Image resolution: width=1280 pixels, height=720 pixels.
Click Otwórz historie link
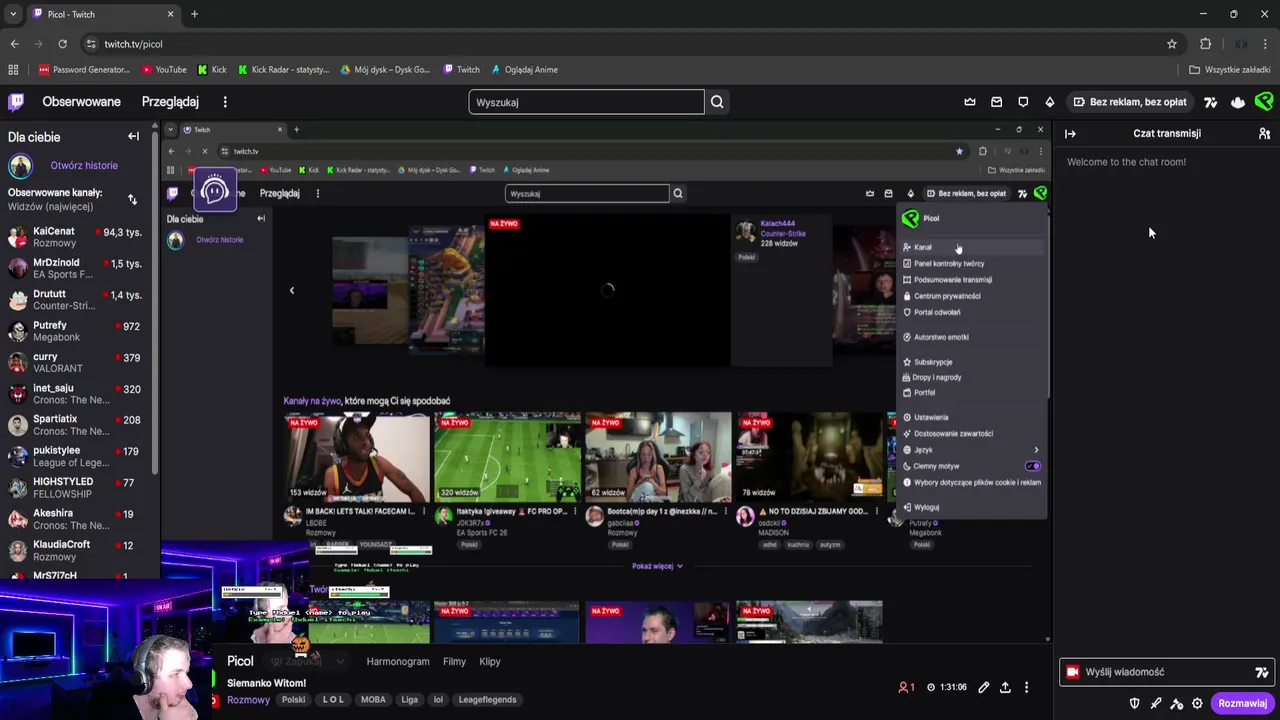[84, 165]
